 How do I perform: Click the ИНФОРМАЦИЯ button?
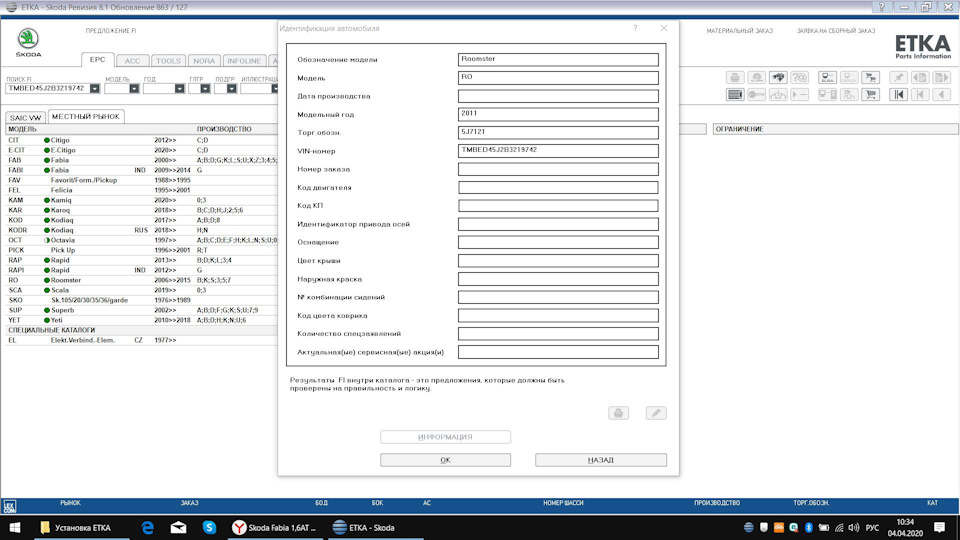click(x=445, y=437)
